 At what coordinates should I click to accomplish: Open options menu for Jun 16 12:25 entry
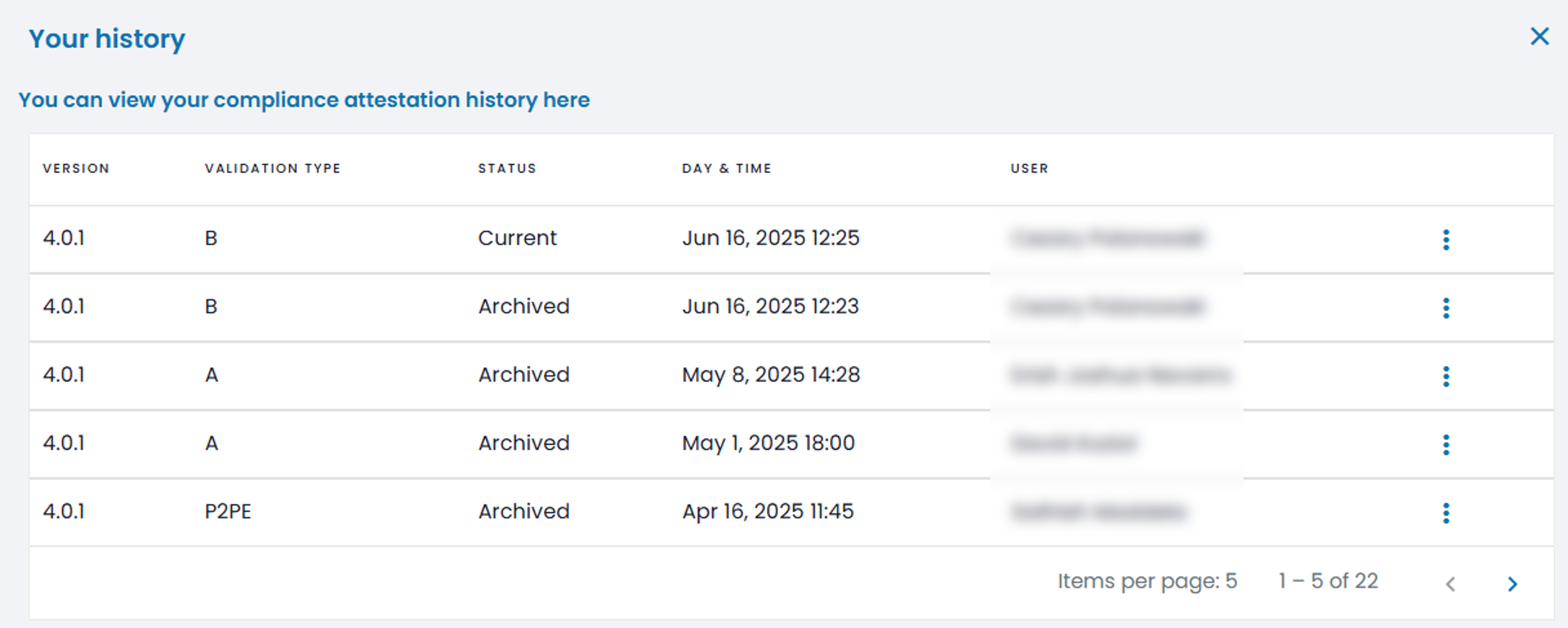1446,239
